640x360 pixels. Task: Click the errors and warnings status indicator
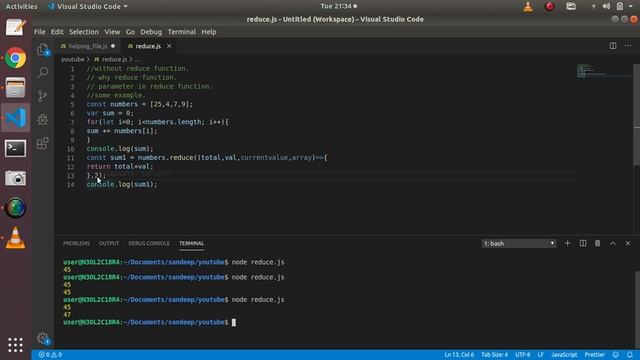[x=50, y=355]
